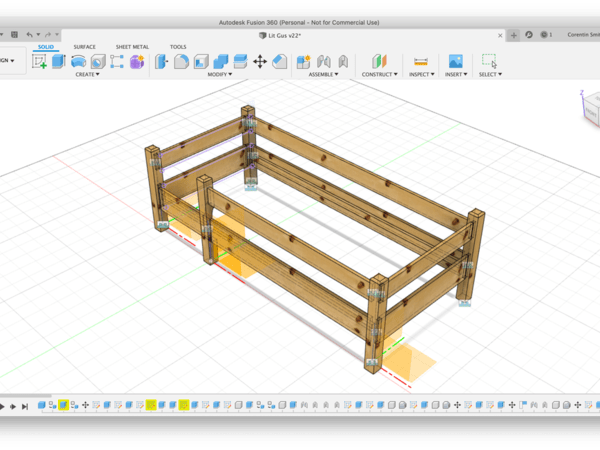The width and height of the screenshot is (600, 450).
Task: Expand the CREATE dropdown menu
Action: click(86, 74)
